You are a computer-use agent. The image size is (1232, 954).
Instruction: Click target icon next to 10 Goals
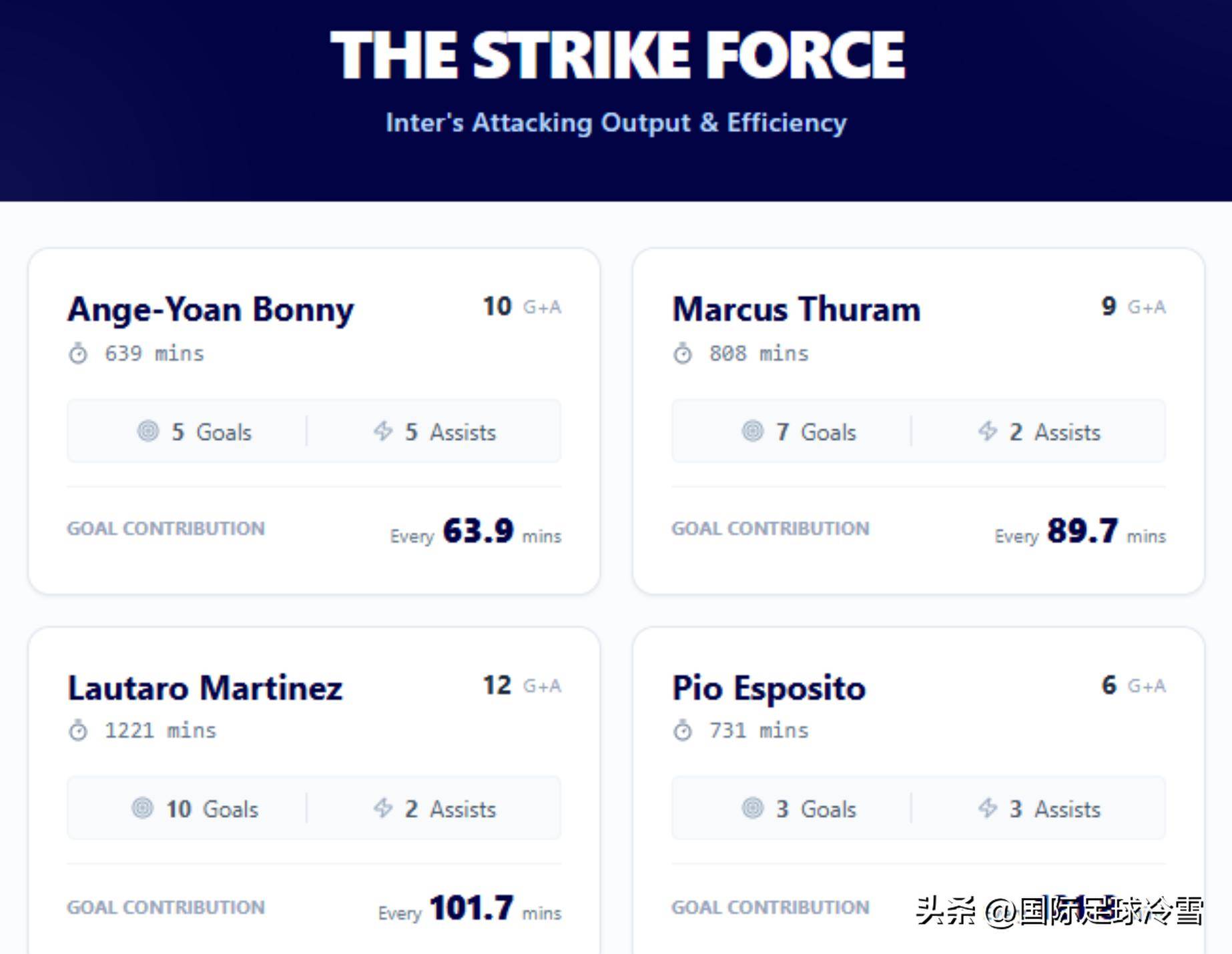[x=142, y=809]
